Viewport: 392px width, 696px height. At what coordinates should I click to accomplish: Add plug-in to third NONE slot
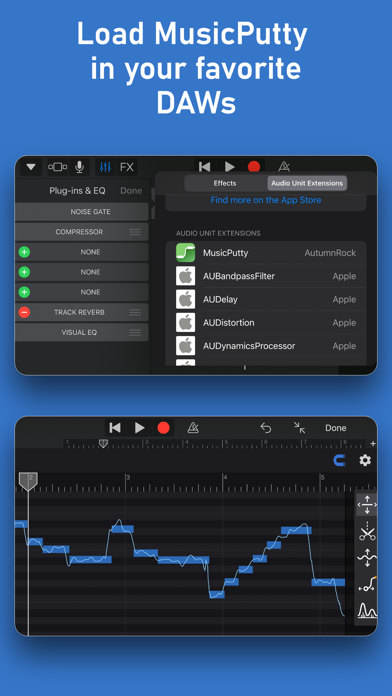[24, 292]
